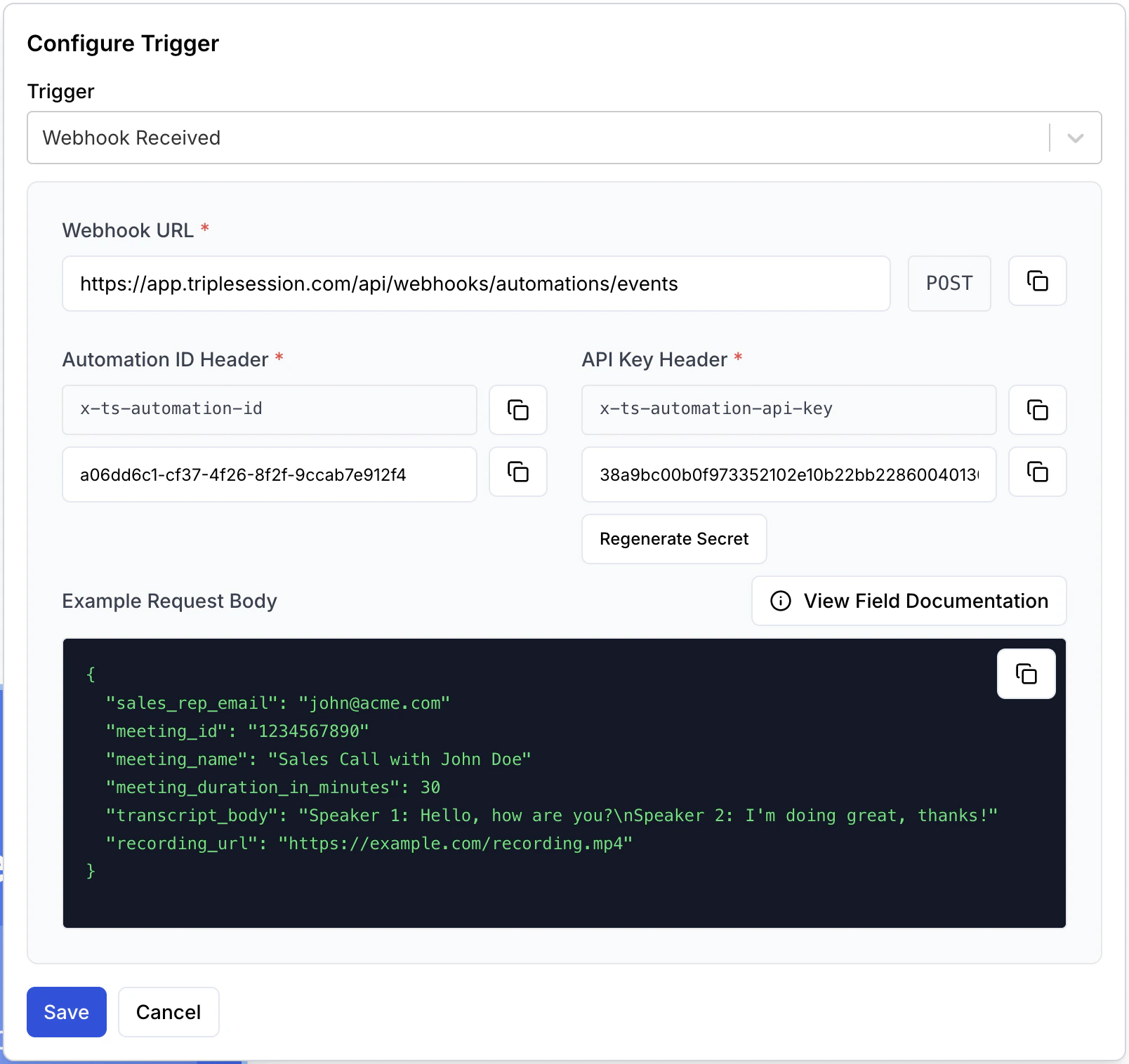Copy the example request body JSON
1129x1064 pixels.
point(1026,674)
